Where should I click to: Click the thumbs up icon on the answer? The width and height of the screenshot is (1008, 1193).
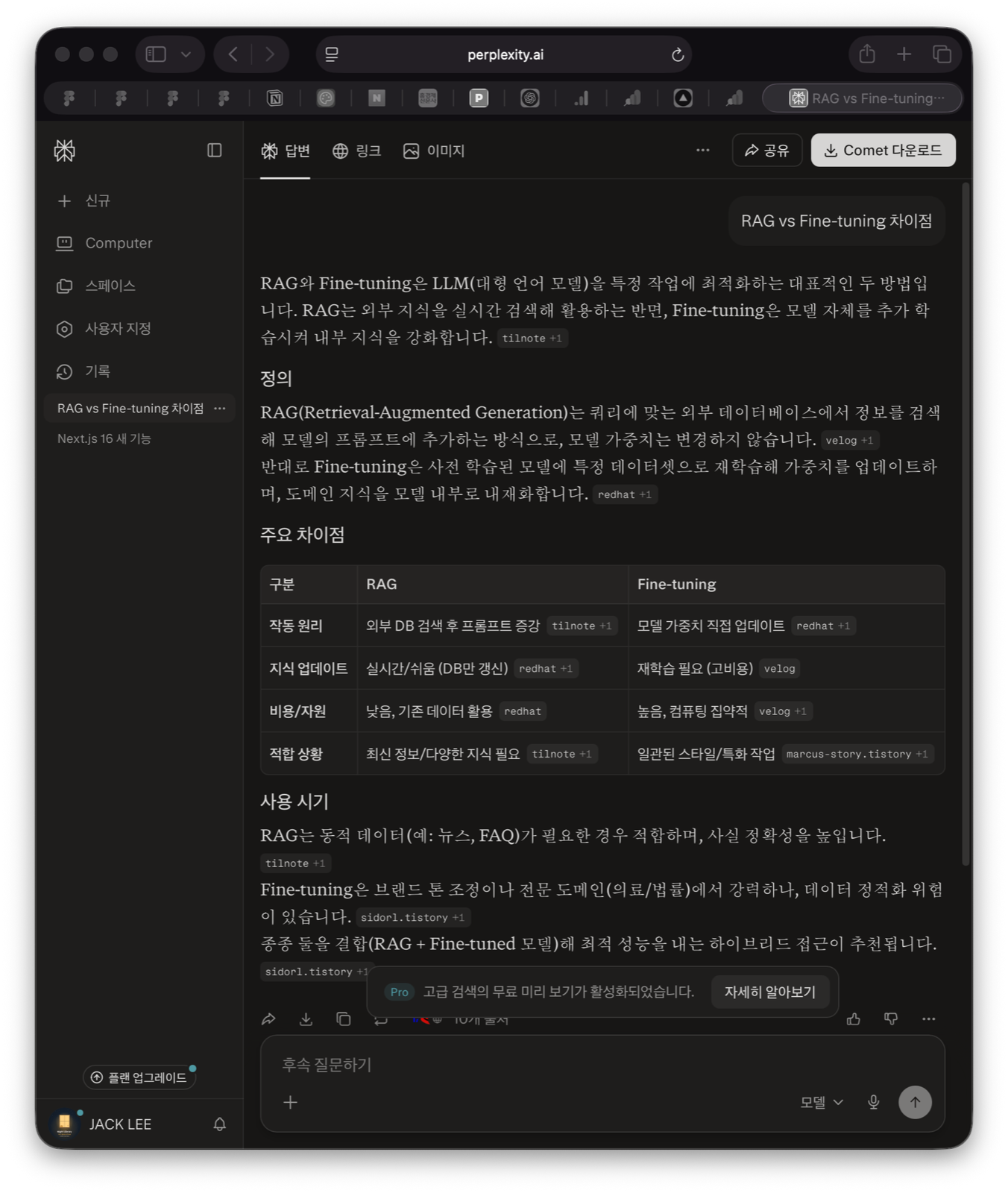point(854,1019)
